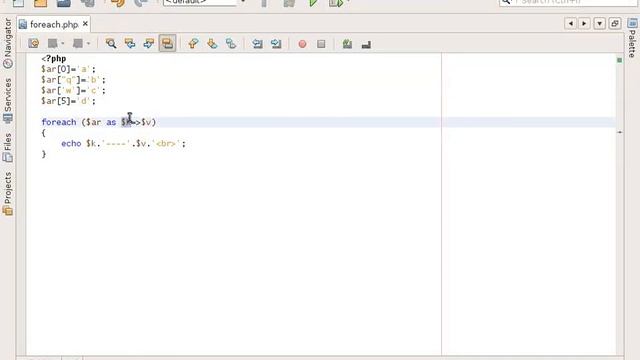Viewport: 640px width, 360px height.
Task: Open the project configuration default combo box
Action: pyautogui.click(x=204, y=2)
